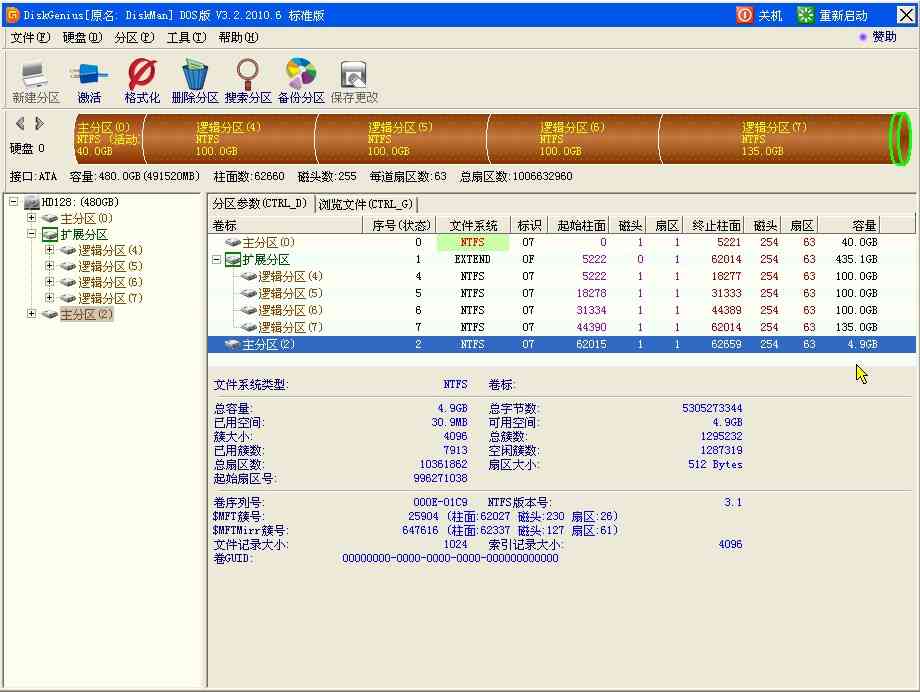Expand the 逻辑分区(7) tree node
The height and width of the screenshot is (692, 920).
tap(50, 298)
